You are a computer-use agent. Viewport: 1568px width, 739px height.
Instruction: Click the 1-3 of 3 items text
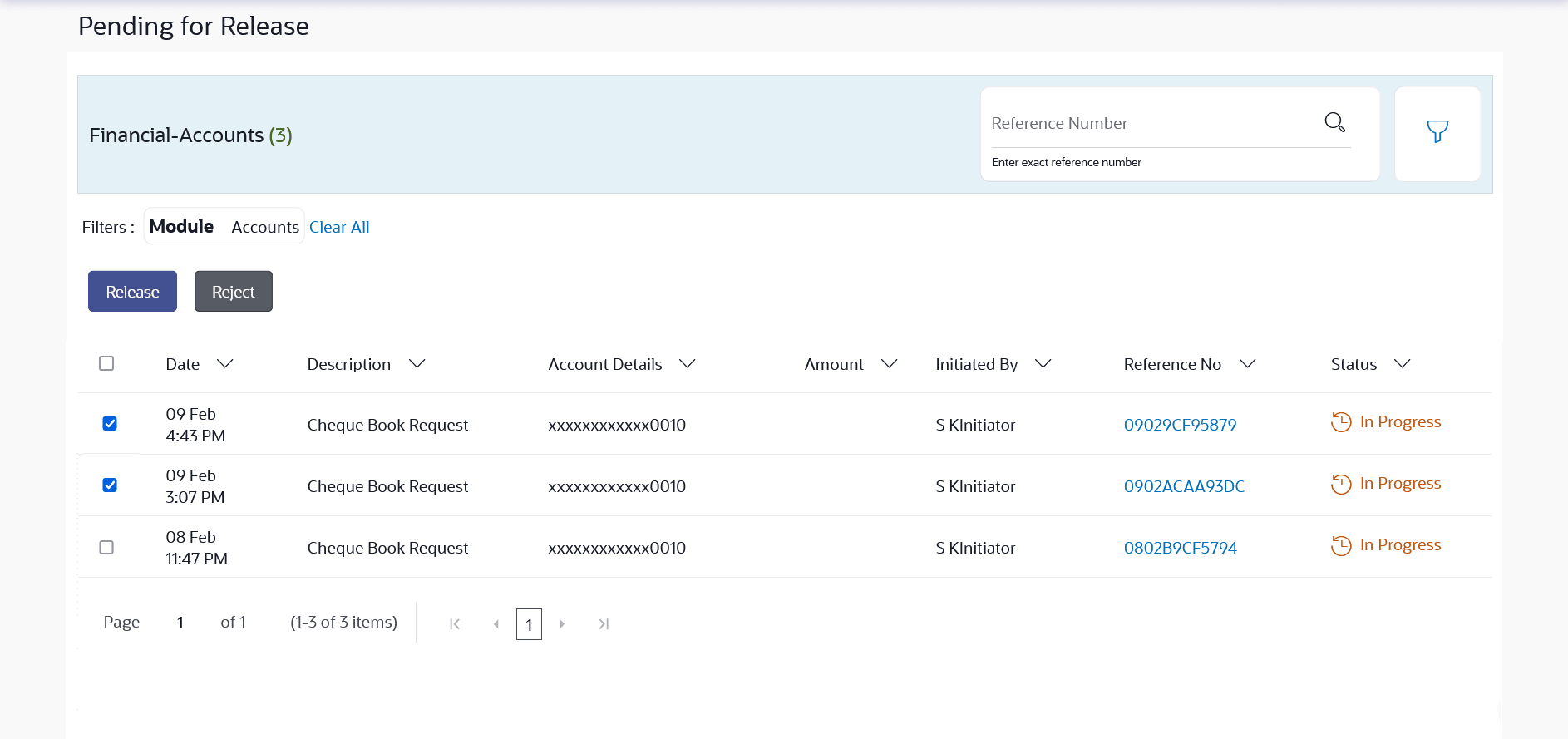(x=343, y=622)
